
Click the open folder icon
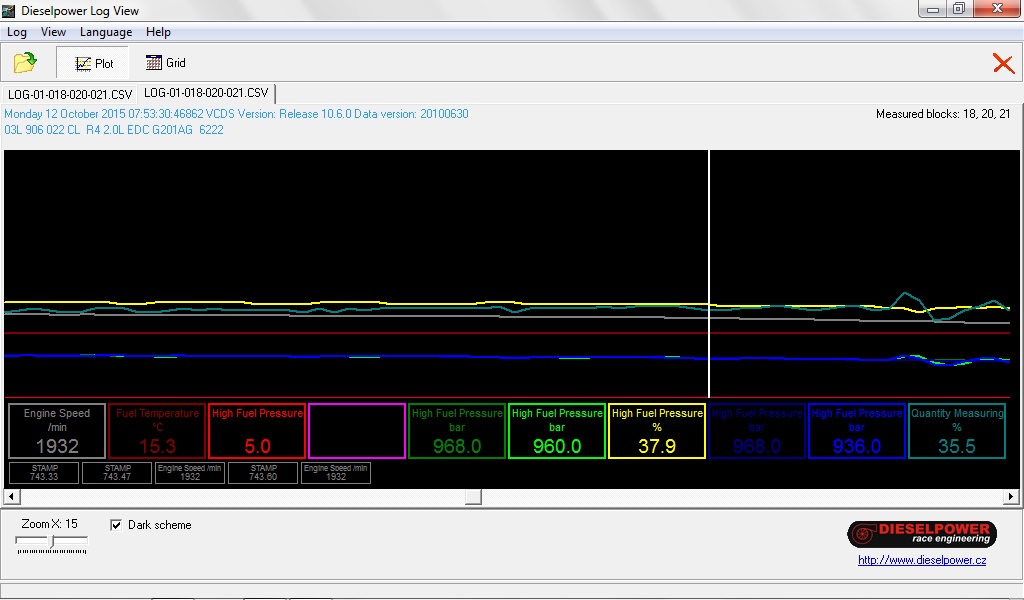(25, 63)
